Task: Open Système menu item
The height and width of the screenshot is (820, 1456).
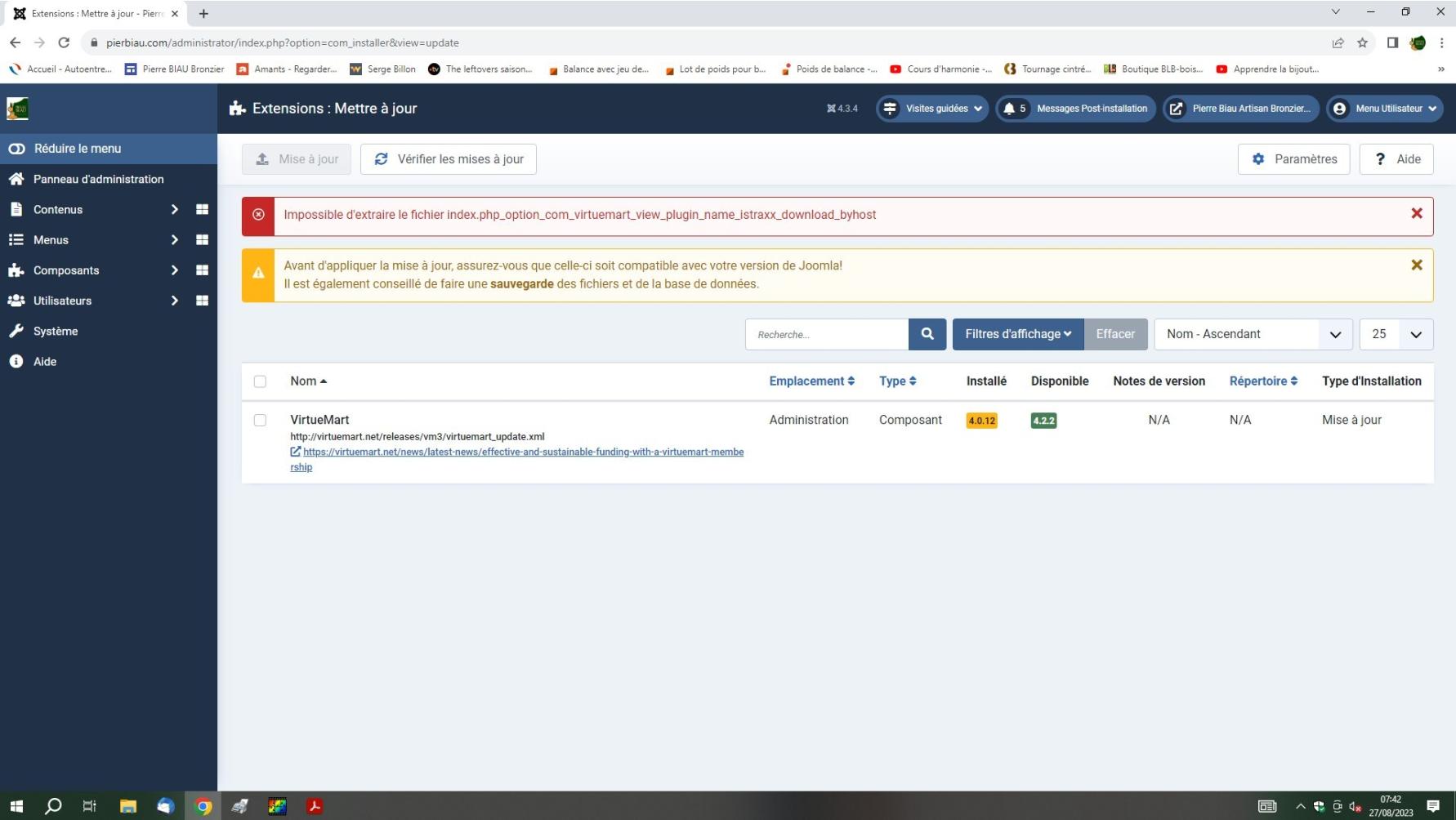Action: point(56,331)
